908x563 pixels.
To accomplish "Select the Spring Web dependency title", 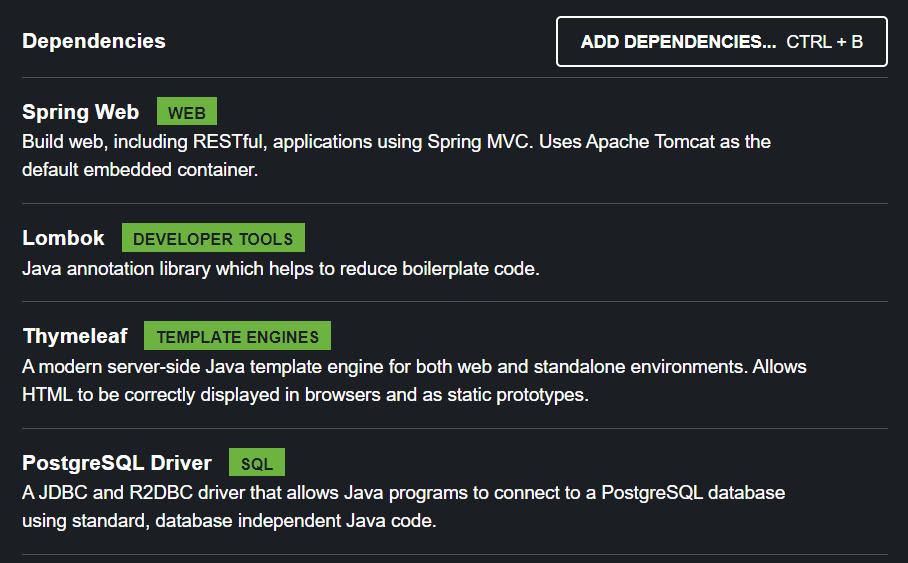I will click(81, 111).
